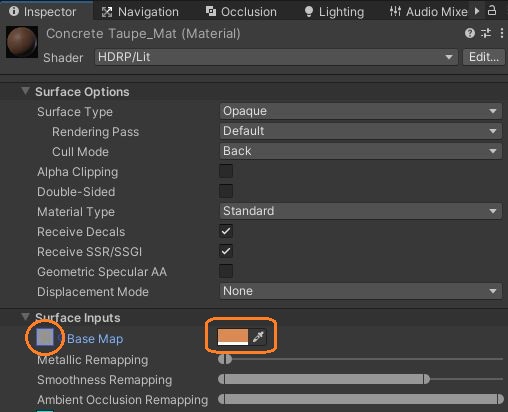The height and width of the screenshot is (412, 508).
Task: Open the material help reference icon
Action: [x=470, y=33]
